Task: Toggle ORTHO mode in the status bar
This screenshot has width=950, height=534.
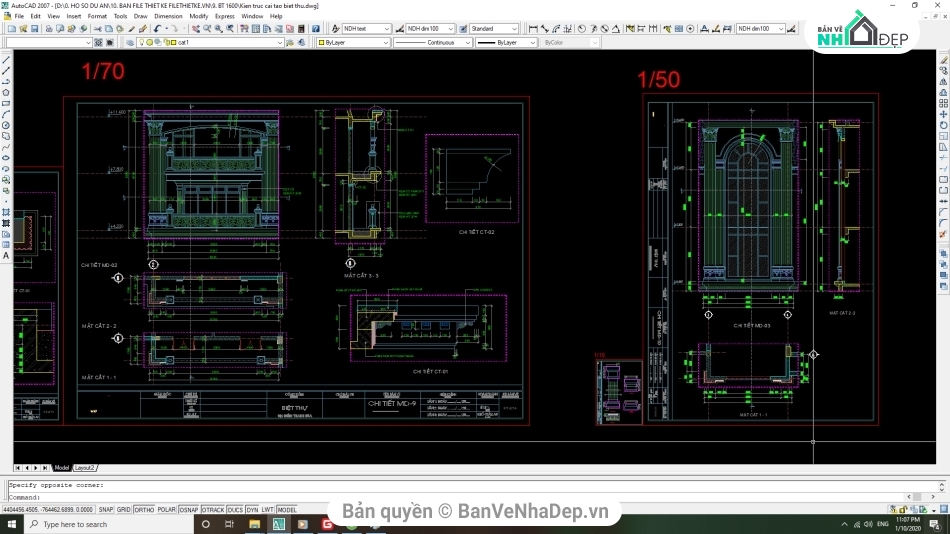Action: 143,509
